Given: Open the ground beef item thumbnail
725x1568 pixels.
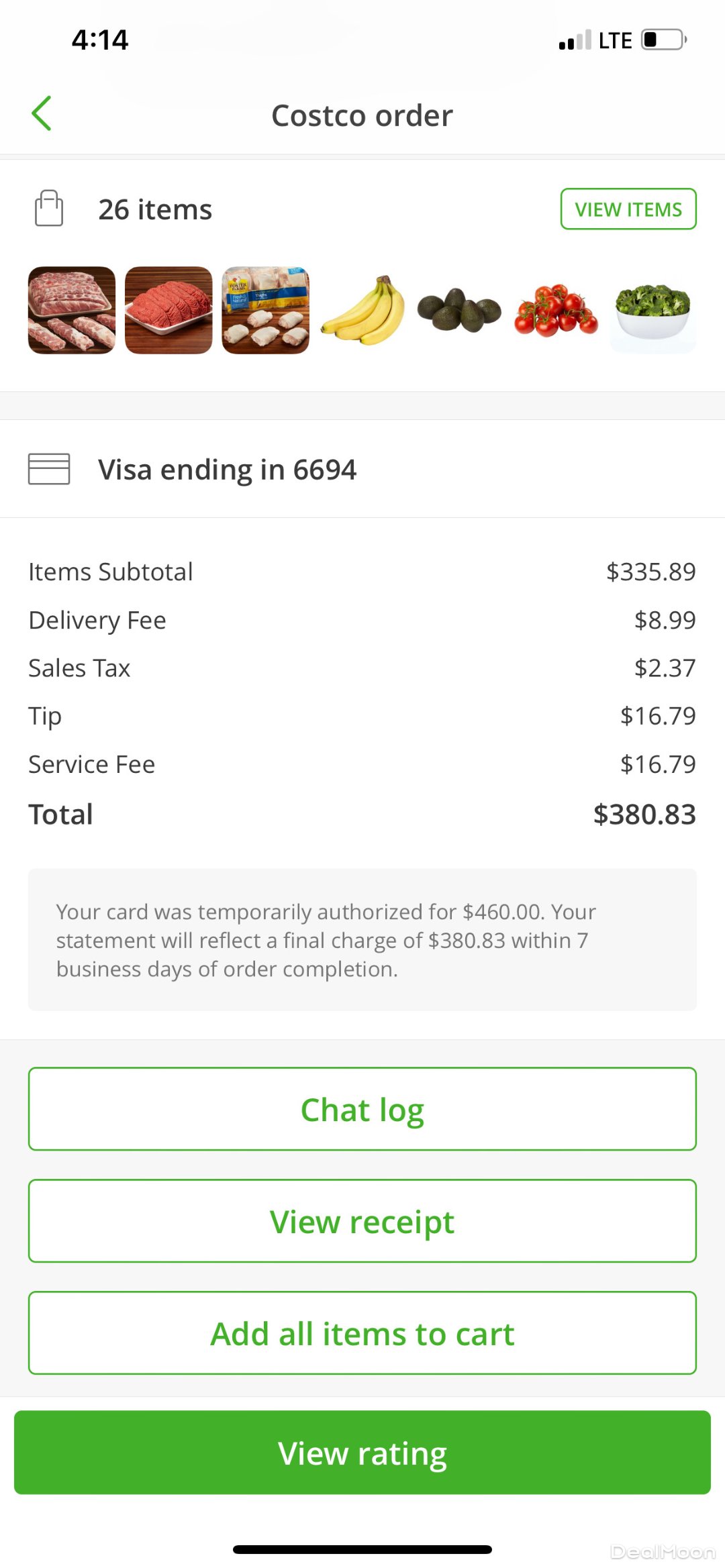Looking at the screenshot, I should [x=168, y=311].
